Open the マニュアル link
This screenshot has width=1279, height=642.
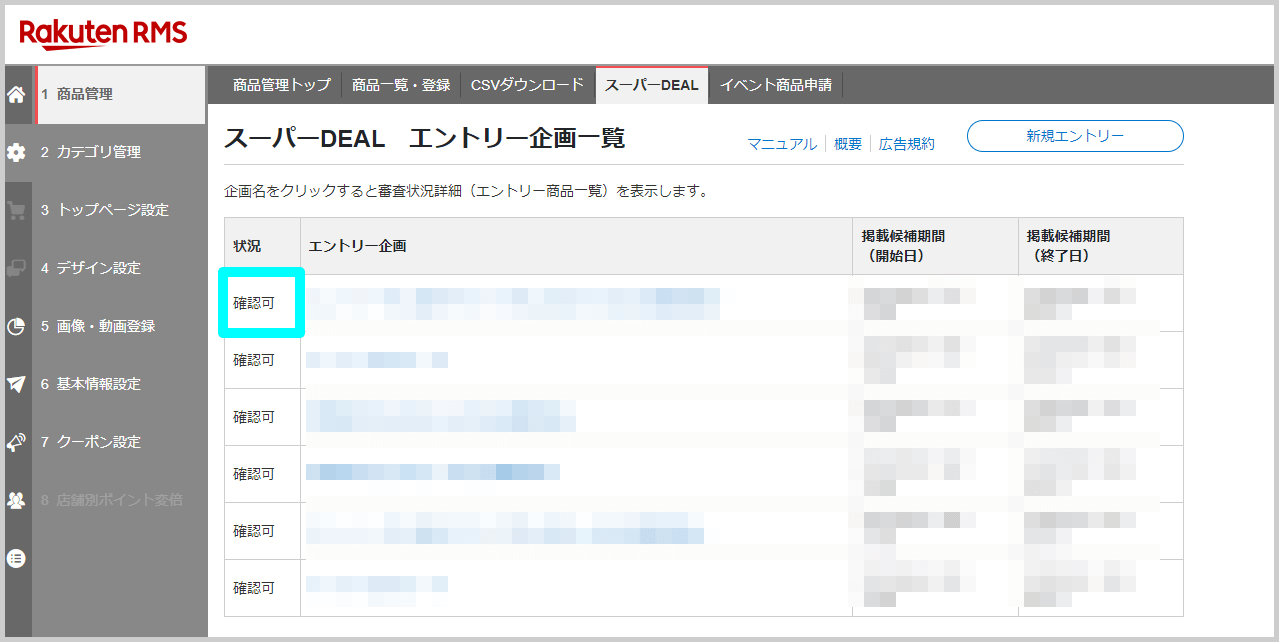click(x=782, y=144)
